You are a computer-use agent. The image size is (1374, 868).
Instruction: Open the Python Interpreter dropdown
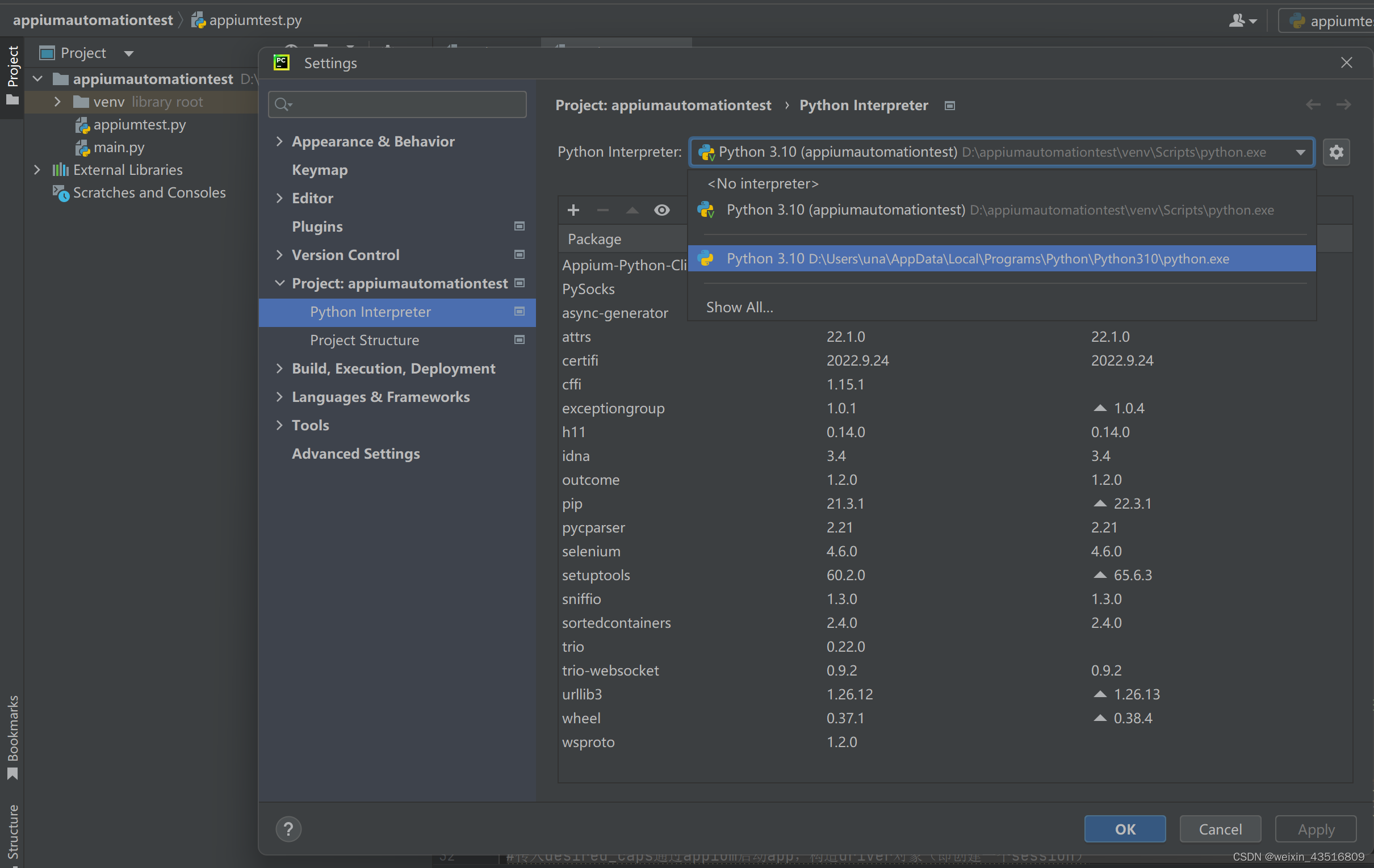pos(1300,152)
